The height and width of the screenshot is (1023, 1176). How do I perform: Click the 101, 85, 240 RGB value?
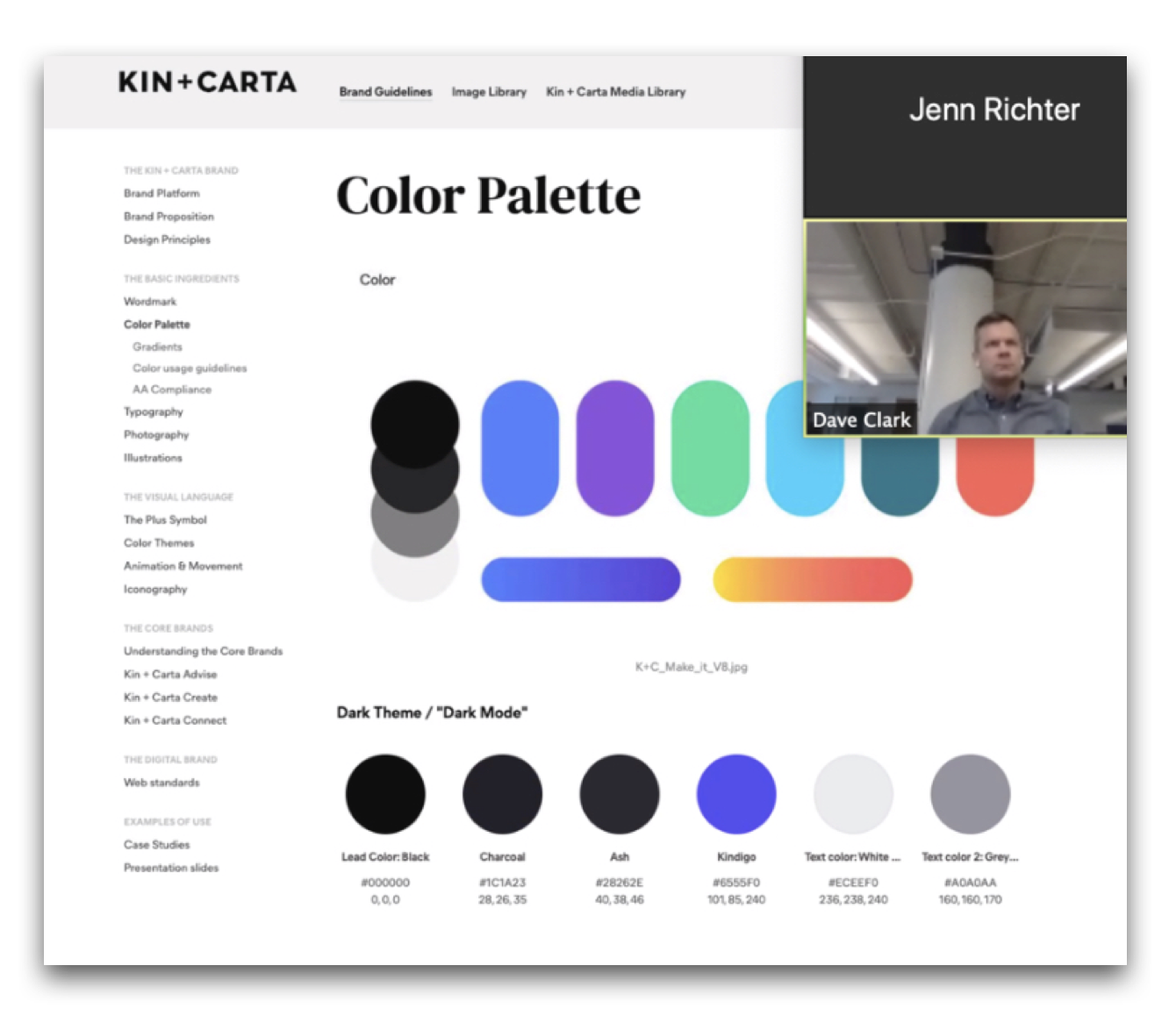pyautogui.click(x=736, y=899)
